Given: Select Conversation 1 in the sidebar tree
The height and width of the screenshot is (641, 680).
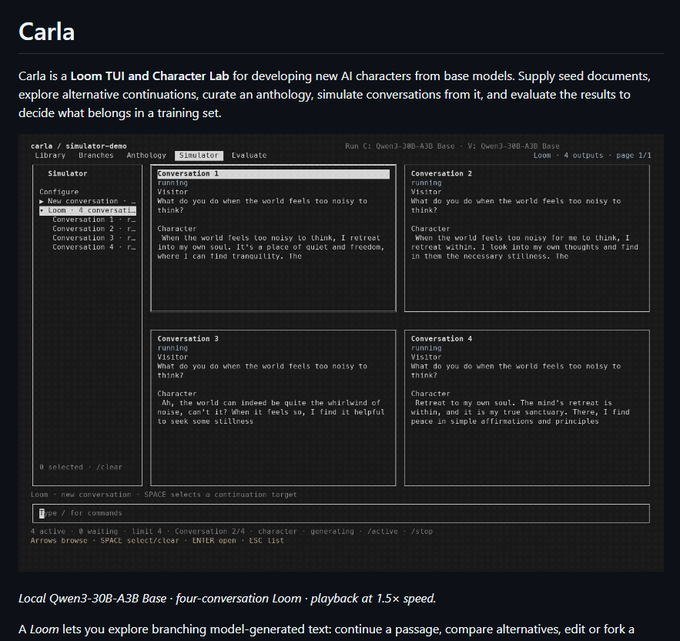Looking at the screenshot, I should tap(94, 220).
